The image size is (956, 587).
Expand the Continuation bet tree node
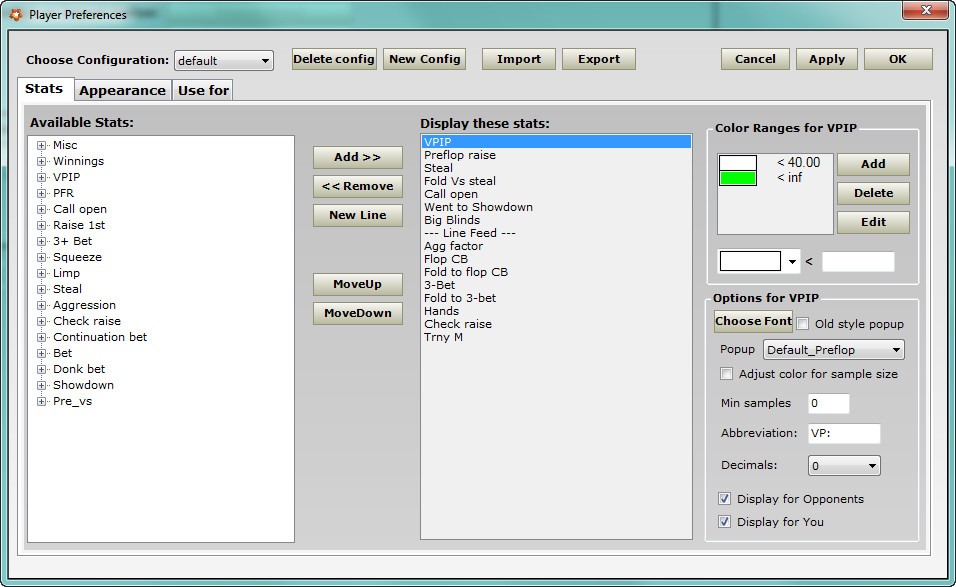click(41, 337)
